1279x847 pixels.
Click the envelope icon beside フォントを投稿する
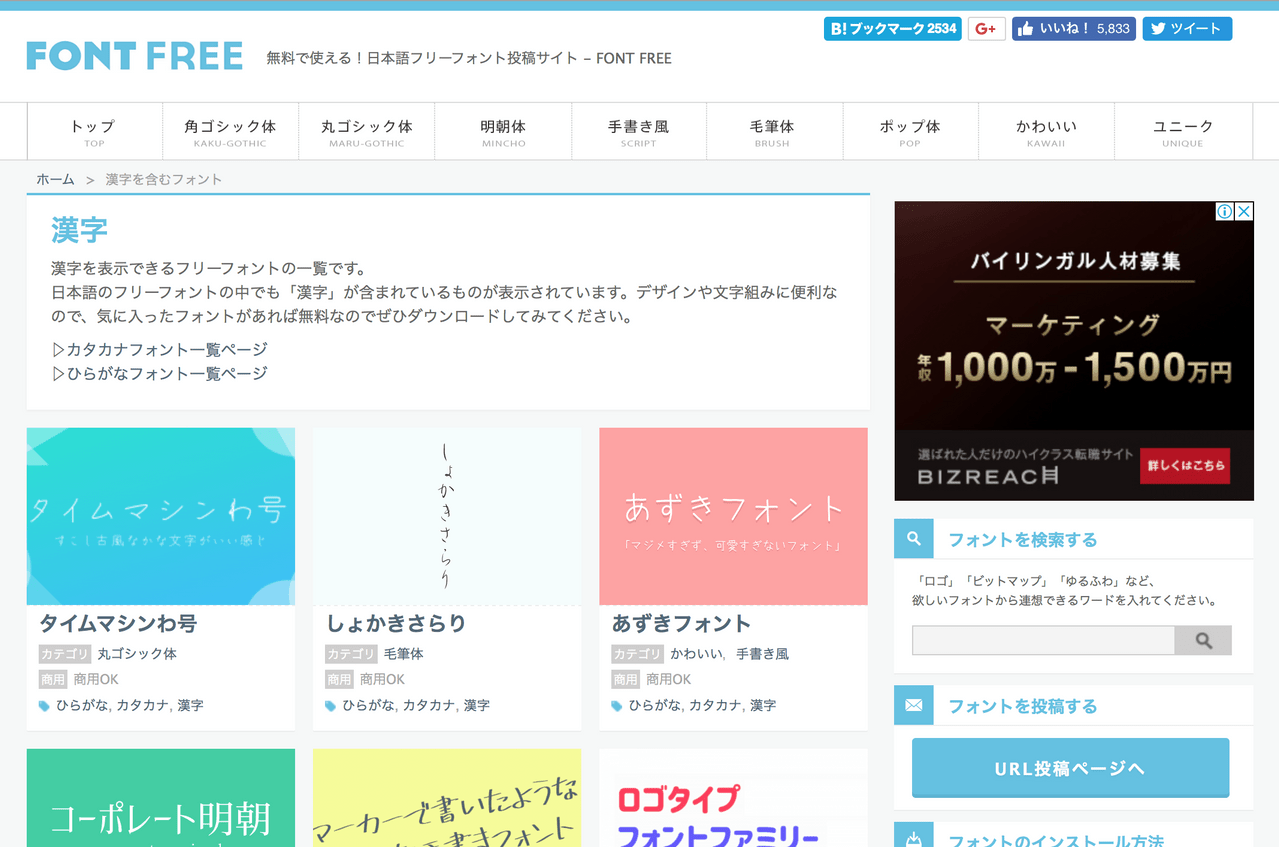click(914, 706)
